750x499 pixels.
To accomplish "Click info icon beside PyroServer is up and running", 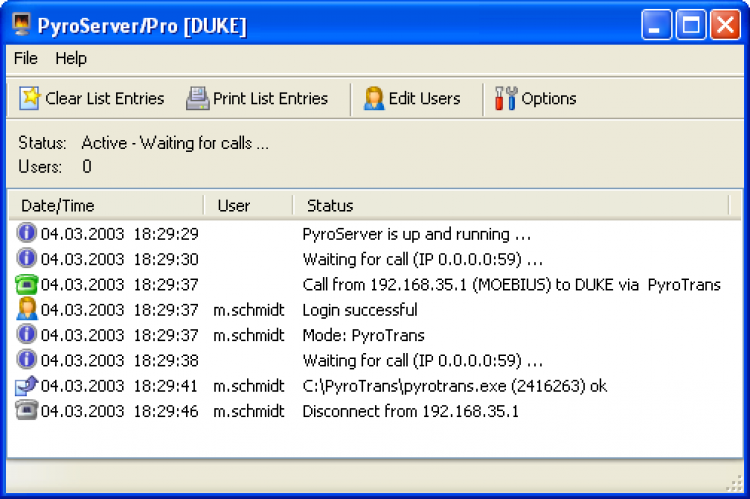I will coord(27,234).
